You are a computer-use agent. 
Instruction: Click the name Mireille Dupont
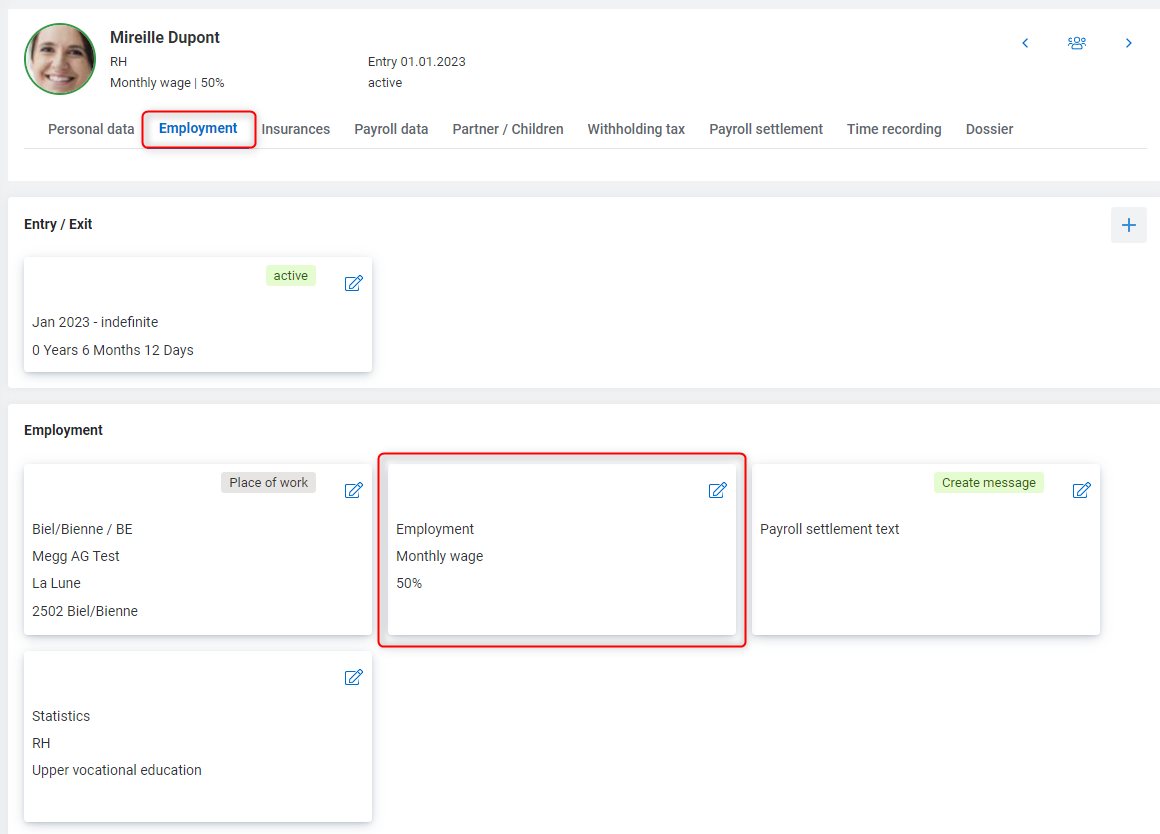(165, 37)
